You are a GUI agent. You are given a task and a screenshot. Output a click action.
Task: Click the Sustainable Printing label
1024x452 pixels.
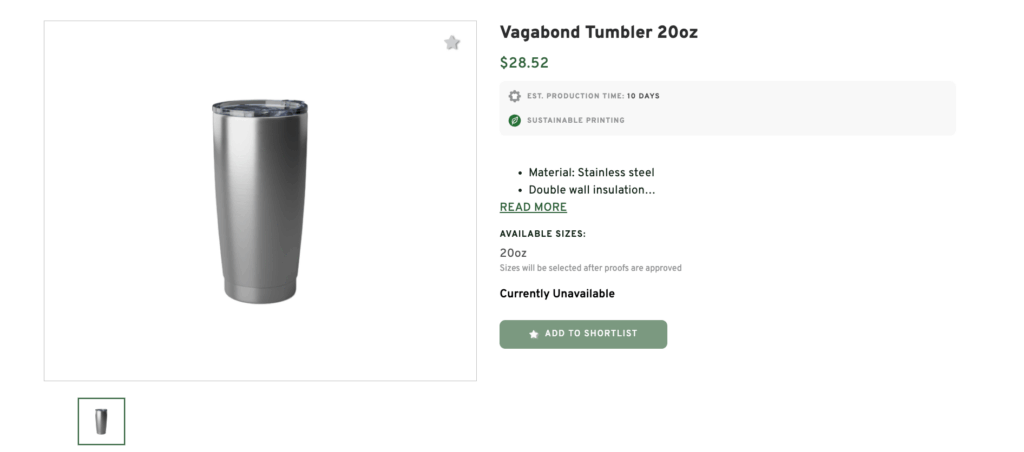(575, 120)
